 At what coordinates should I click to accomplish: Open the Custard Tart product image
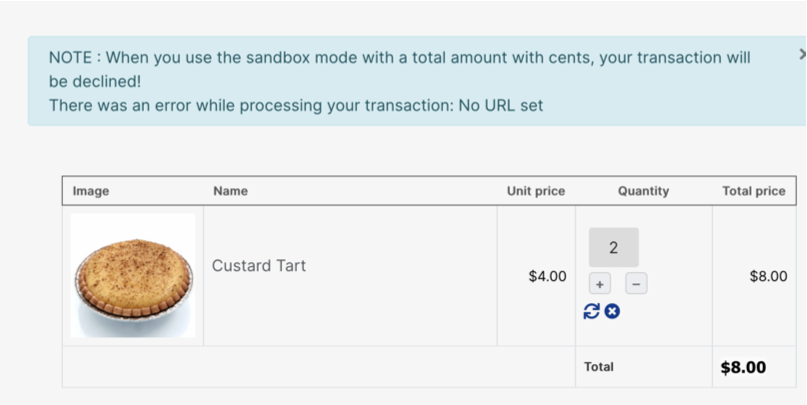coord(133,276)
